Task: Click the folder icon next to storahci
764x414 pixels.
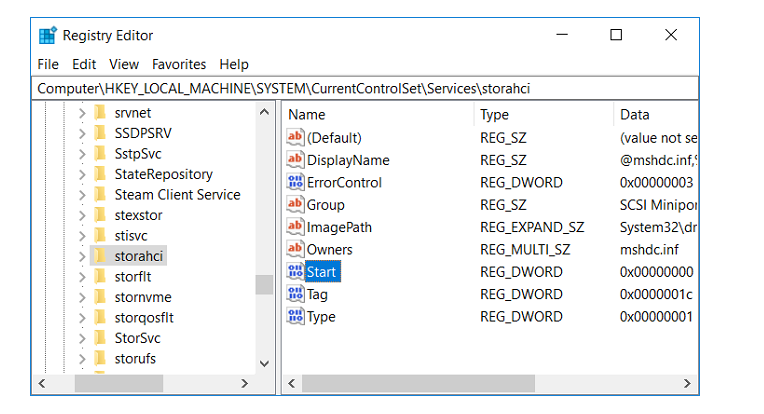Action: (x=100, y=256)
